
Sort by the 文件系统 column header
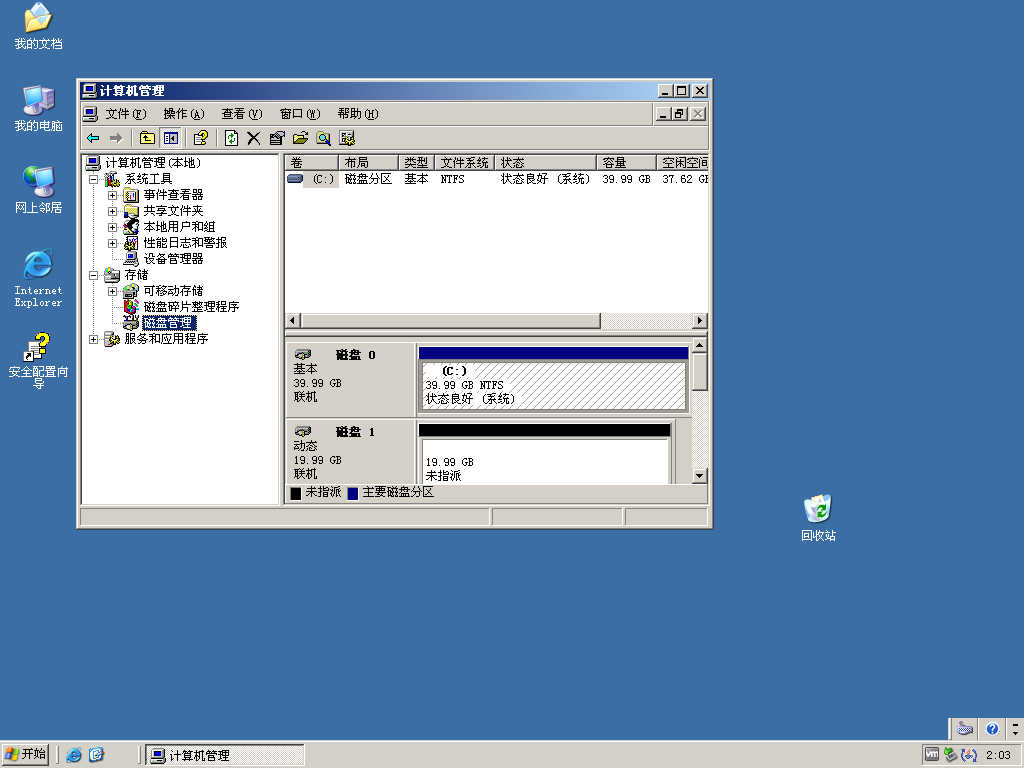tap(465, 163)
